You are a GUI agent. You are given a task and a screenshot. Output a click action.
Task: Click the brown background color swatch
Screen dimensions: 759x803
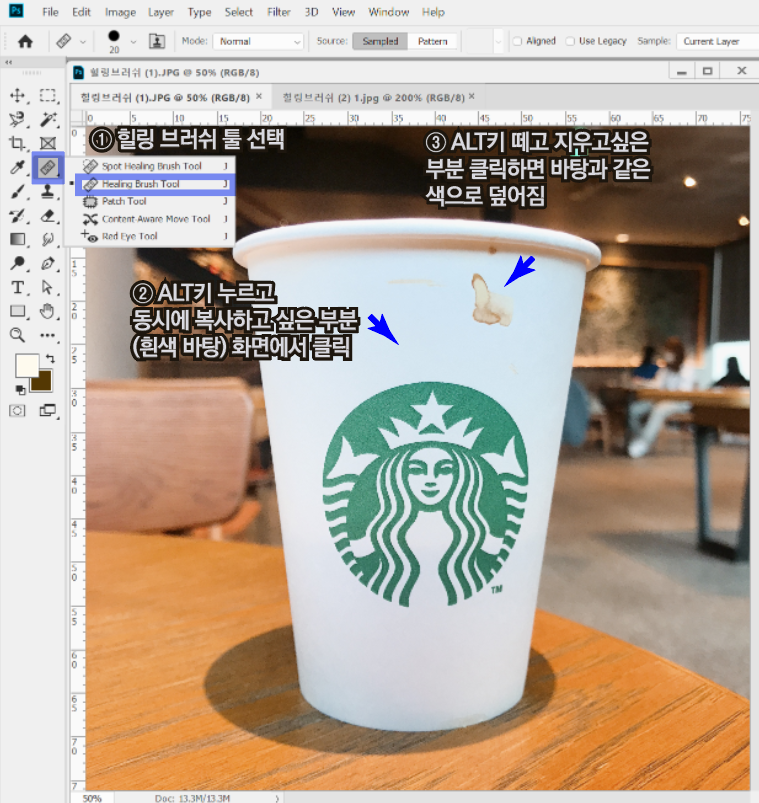click(42, 382)
